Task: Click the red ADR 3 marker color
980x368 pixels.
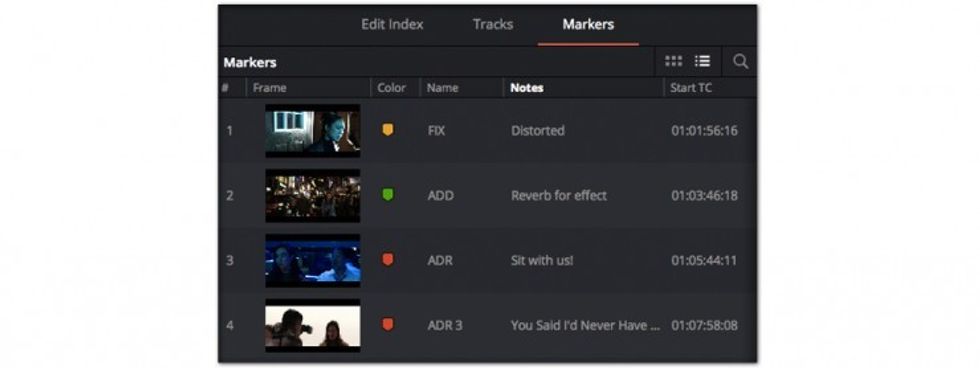Action: pyautogui.click(x=388, y=324)
